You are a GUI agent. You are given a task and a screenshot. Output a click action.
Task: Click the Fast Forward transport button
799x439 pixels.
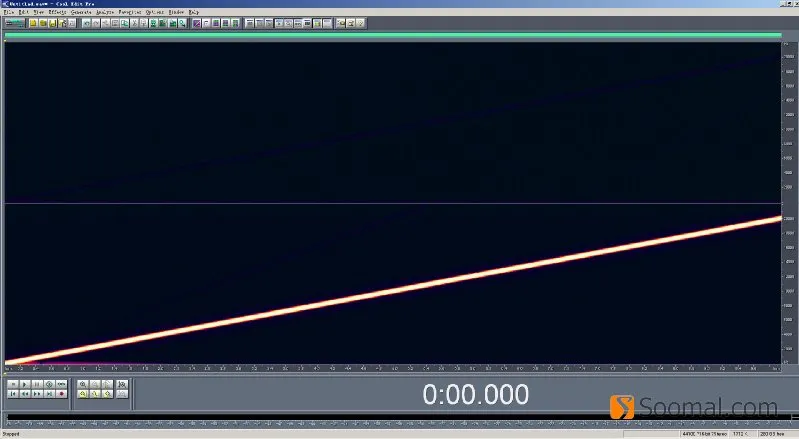pyautogui.click(x=37, y=394)
